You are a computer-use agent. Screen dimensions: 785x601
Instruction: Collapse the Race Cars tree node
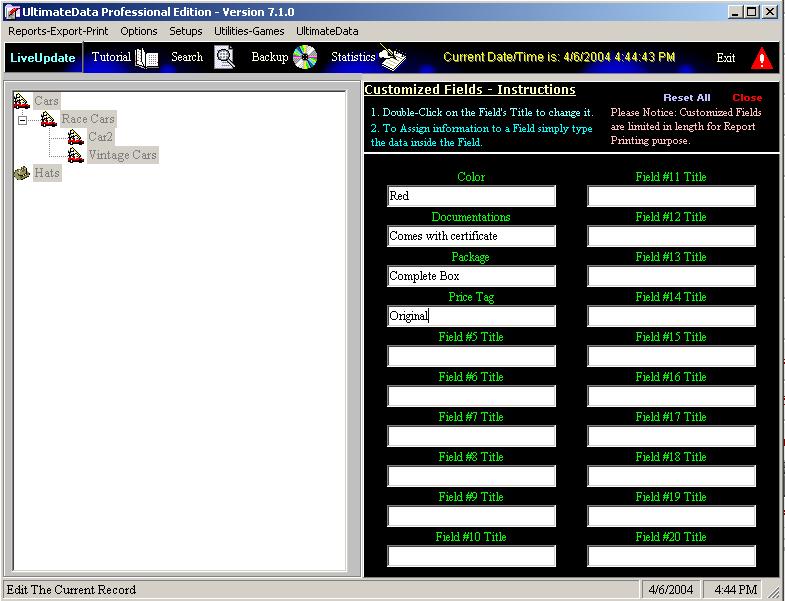(21, 120)
